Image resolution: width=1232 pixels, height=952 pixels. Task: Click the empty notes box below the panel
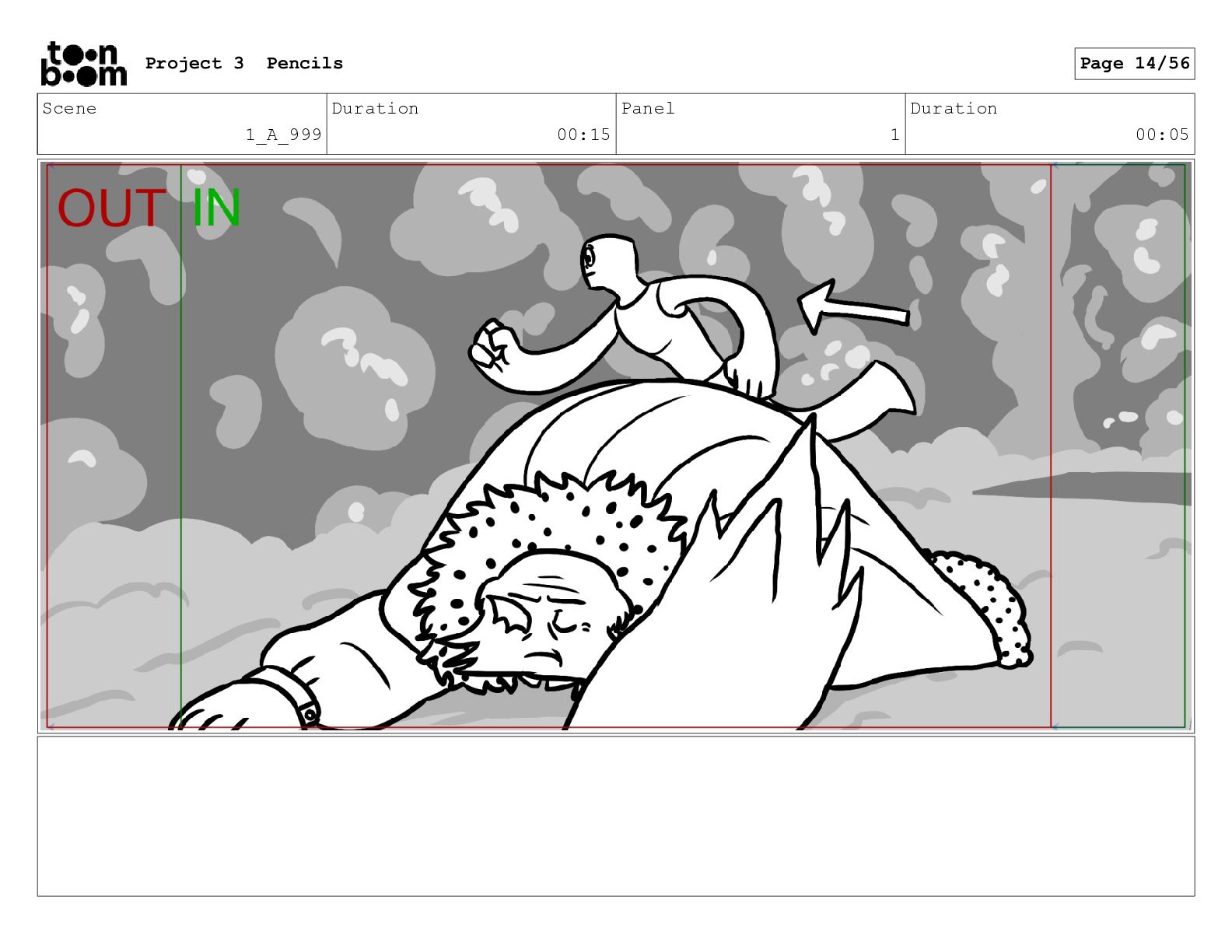(616, 816)
